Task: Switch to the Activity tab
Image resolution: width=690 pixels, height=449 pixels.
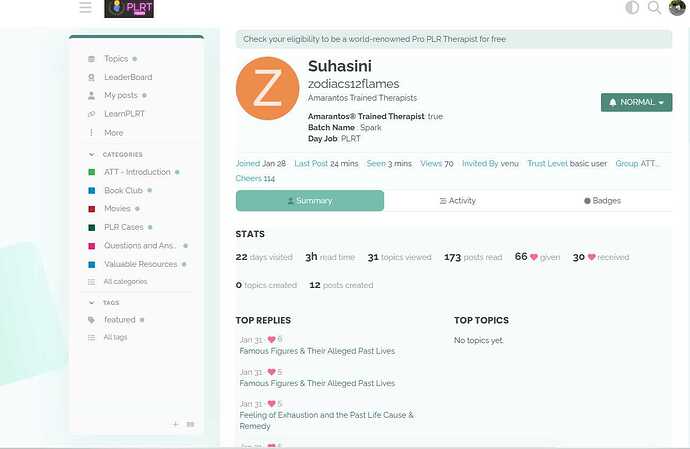Action: click(x=458, y=200)
